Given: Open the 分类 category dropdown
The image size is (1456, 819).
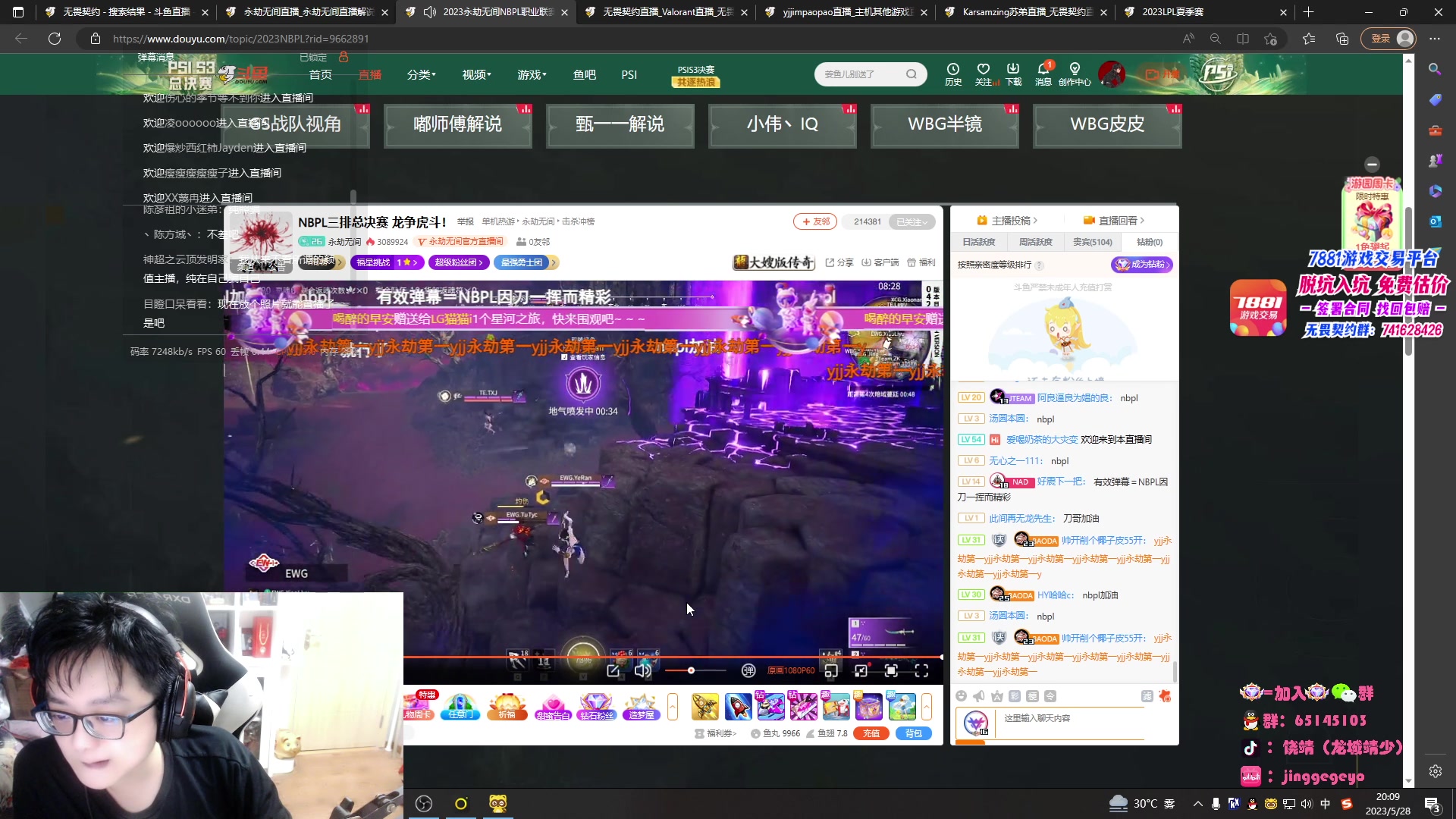Looking at the screenshot, I should (x=422, y=74).
